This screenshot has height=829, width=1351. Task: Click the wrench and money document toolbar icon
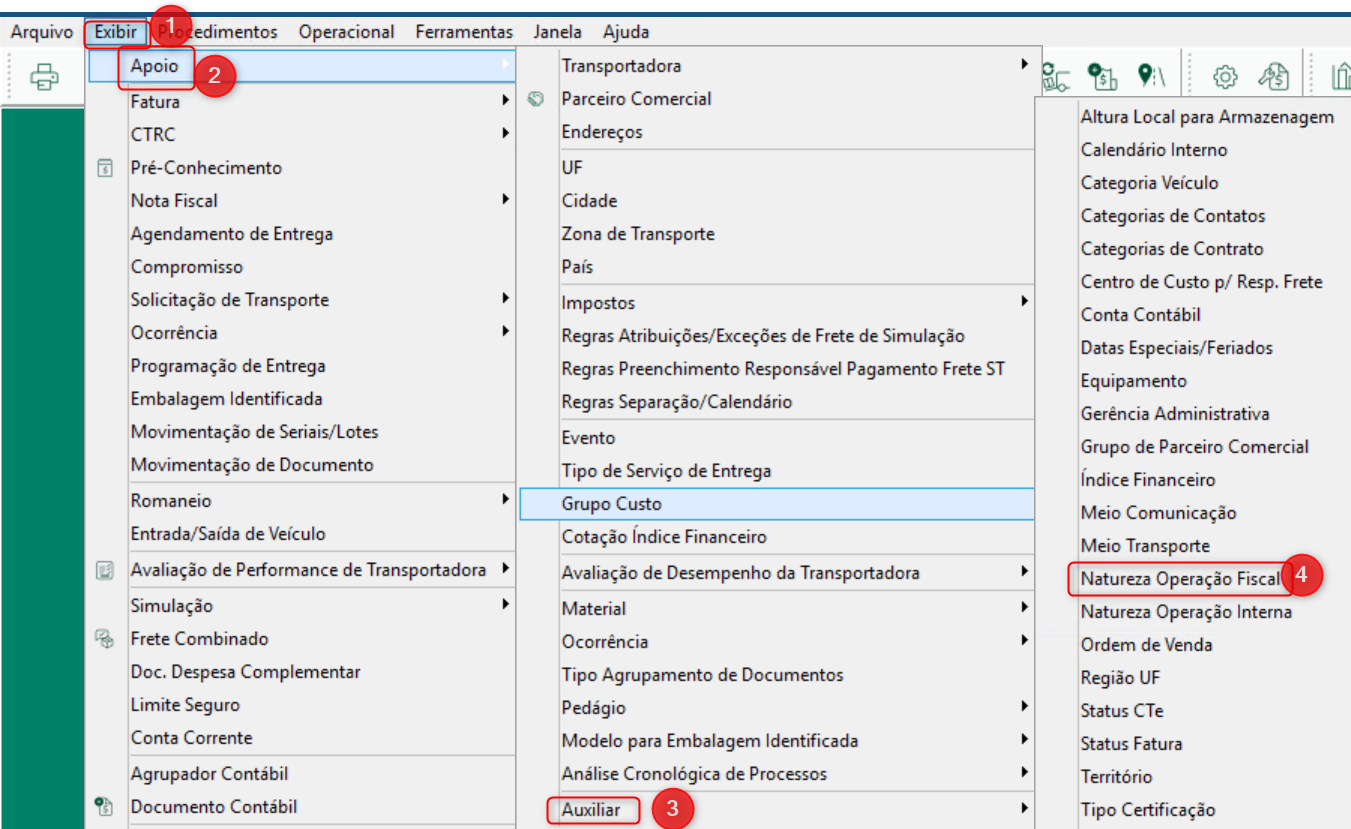(1274, 76)
